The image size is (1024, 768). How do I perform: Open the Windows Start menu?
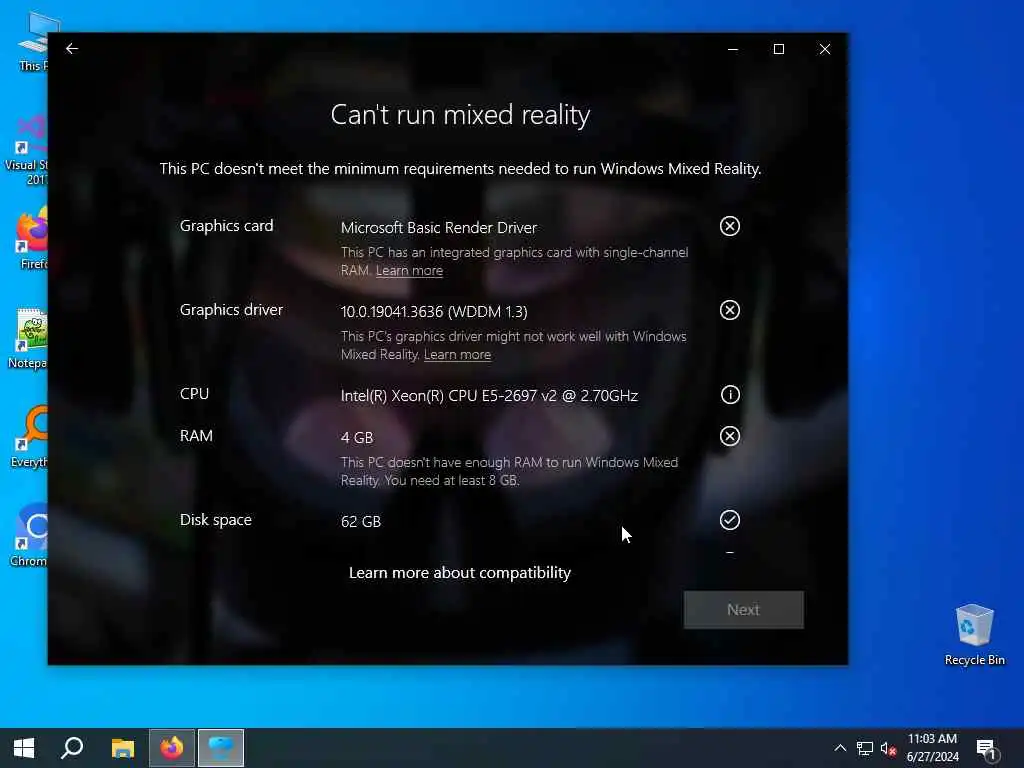point(24,748)
